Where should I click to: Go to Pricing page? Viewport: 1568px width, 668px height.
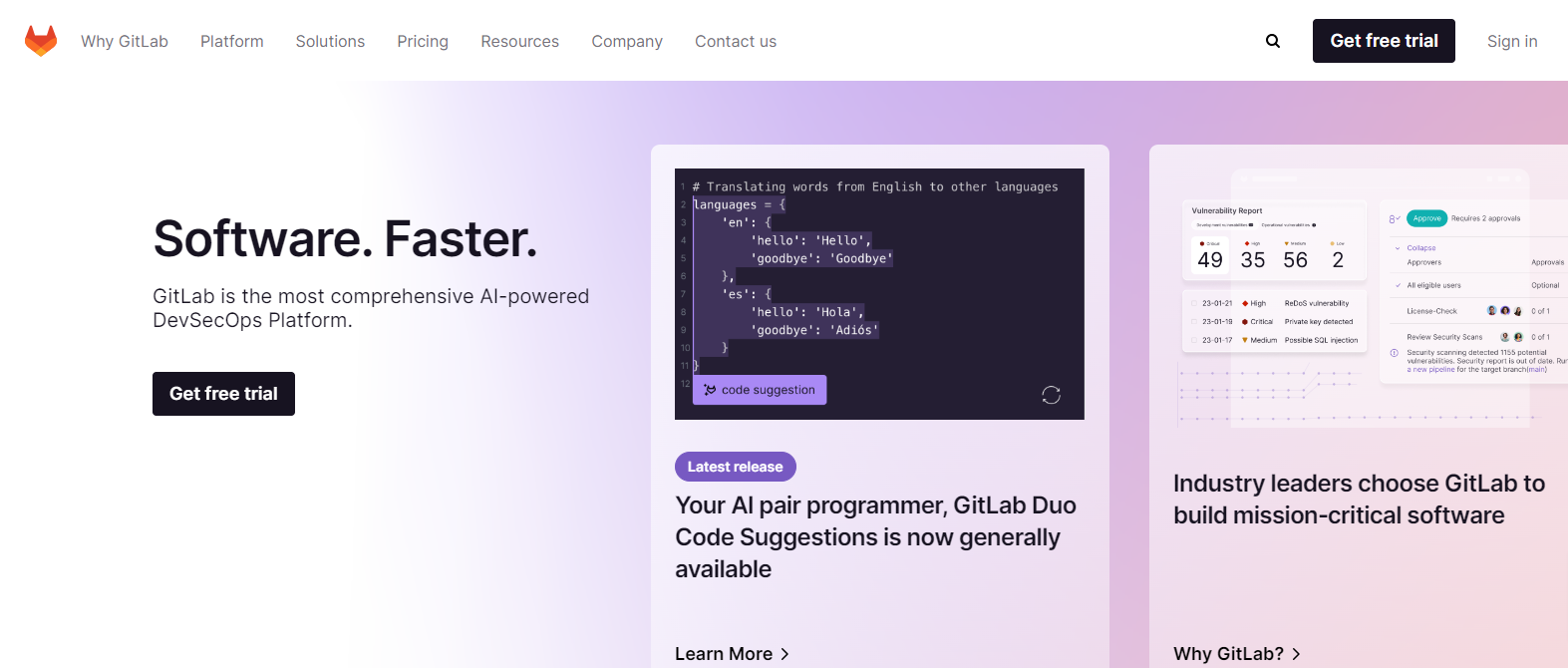click(x=423, y=41)
